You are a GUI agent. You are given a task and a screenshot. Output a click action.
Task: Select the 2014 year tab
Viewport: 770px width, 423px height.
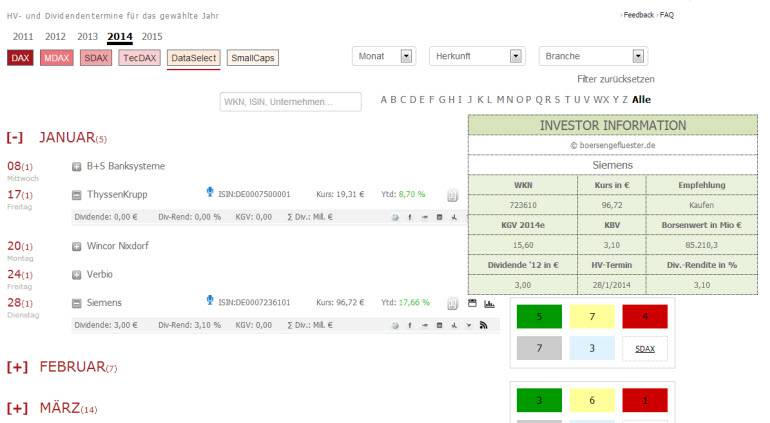(x=120, y=37)
